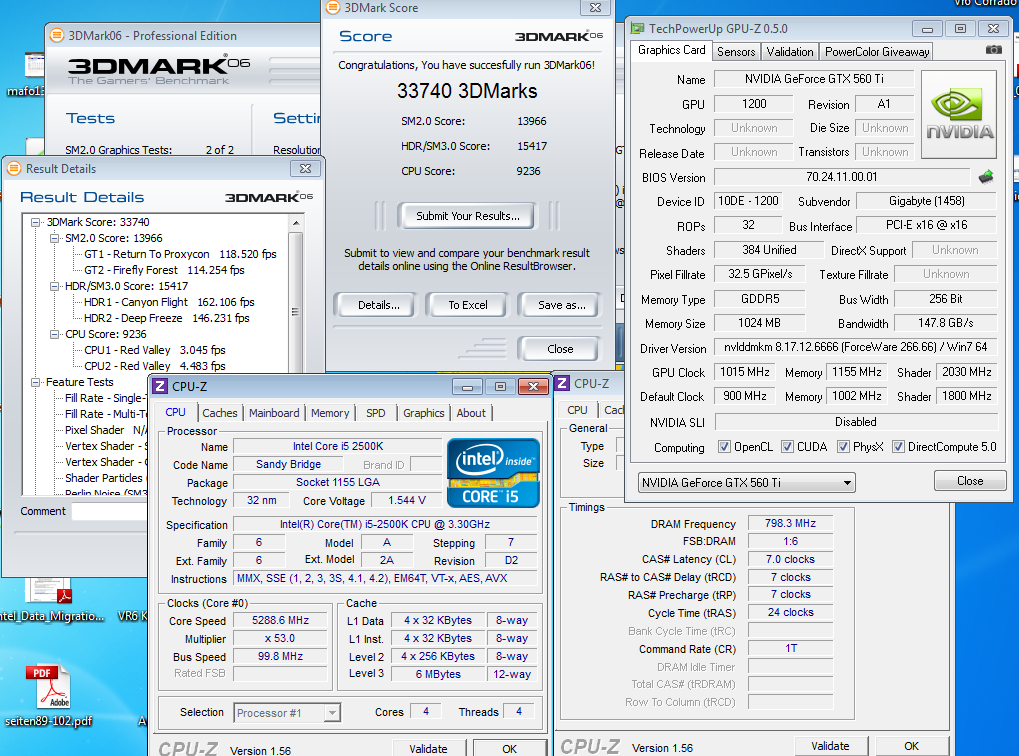Image resolution: width=1019 pixels, height=756 pixels.
Task: Open the PowerColor Giveaway tab
Action: tap(877, 51)
